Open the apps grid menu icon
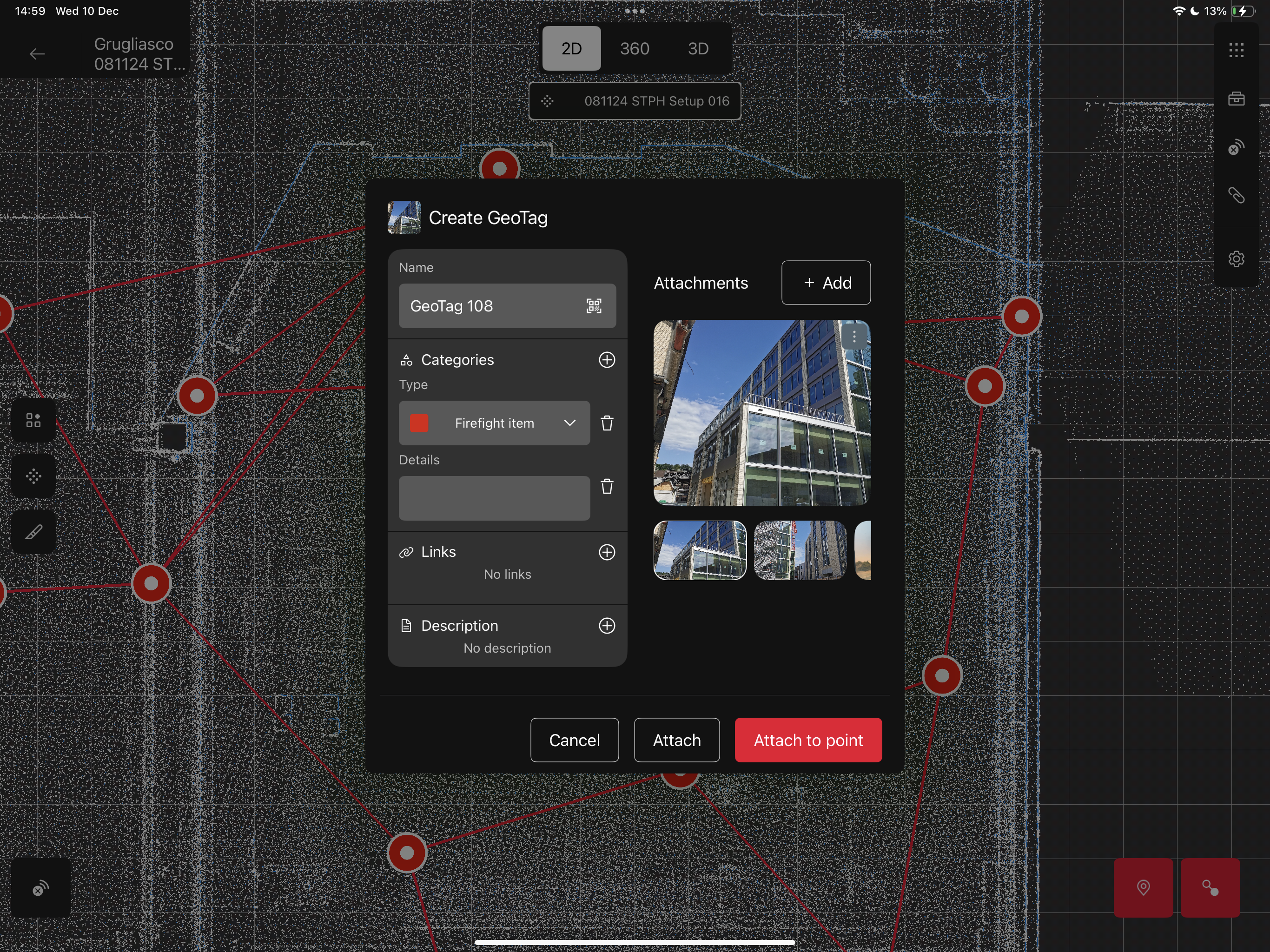Image resolution: width=1270 pixels, height=952 pixels. coord(1236,50)
